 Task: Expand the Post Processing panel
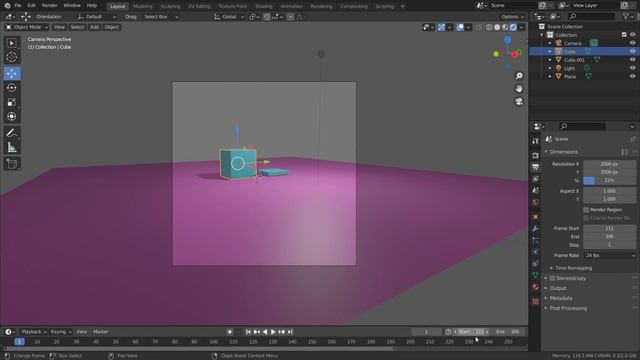tap(568, 308)
